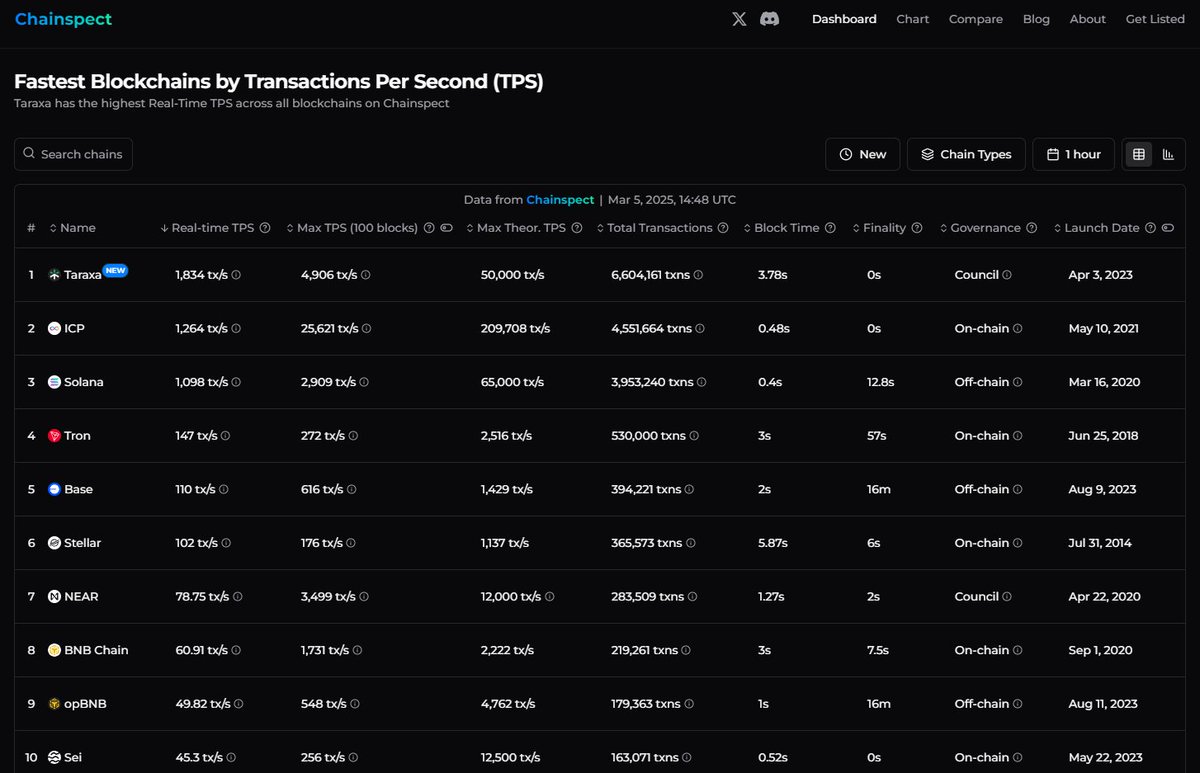Switch to bar chart view icon
1200x773 pixels.
pyautogui.click(x=1168, y=154)
